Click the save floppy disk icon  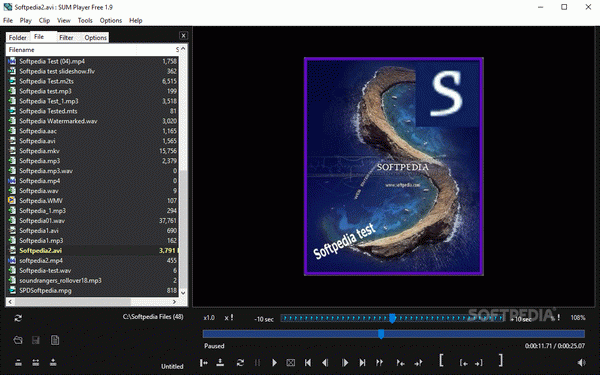(36, 340)
